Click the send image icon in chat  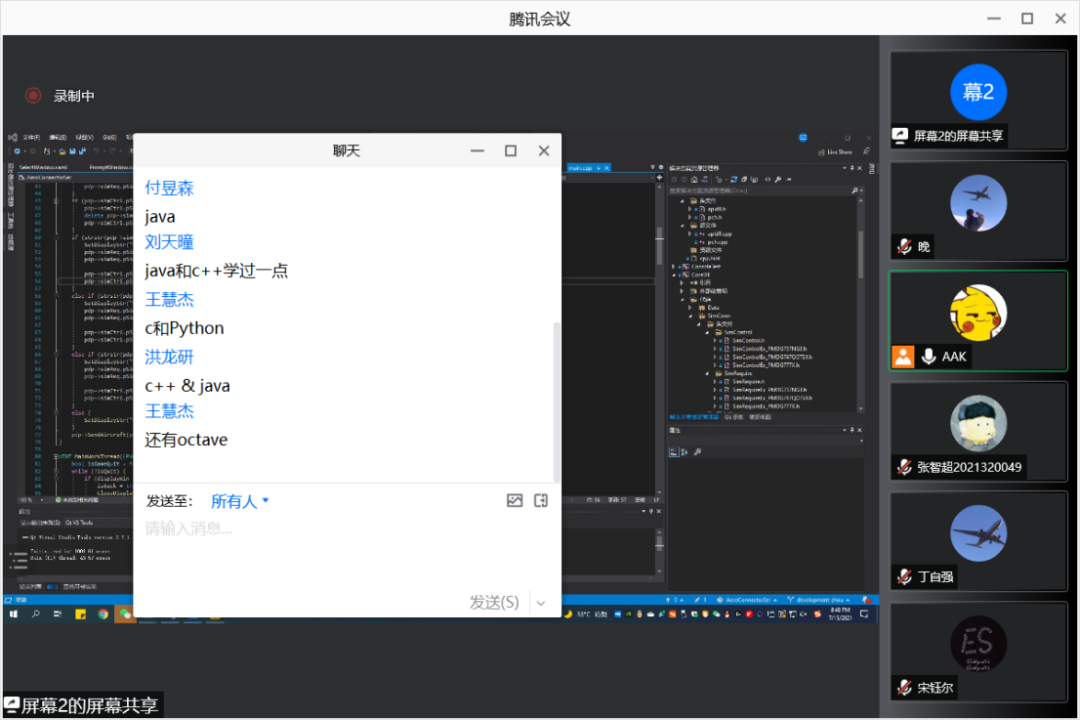pos(514,501)
